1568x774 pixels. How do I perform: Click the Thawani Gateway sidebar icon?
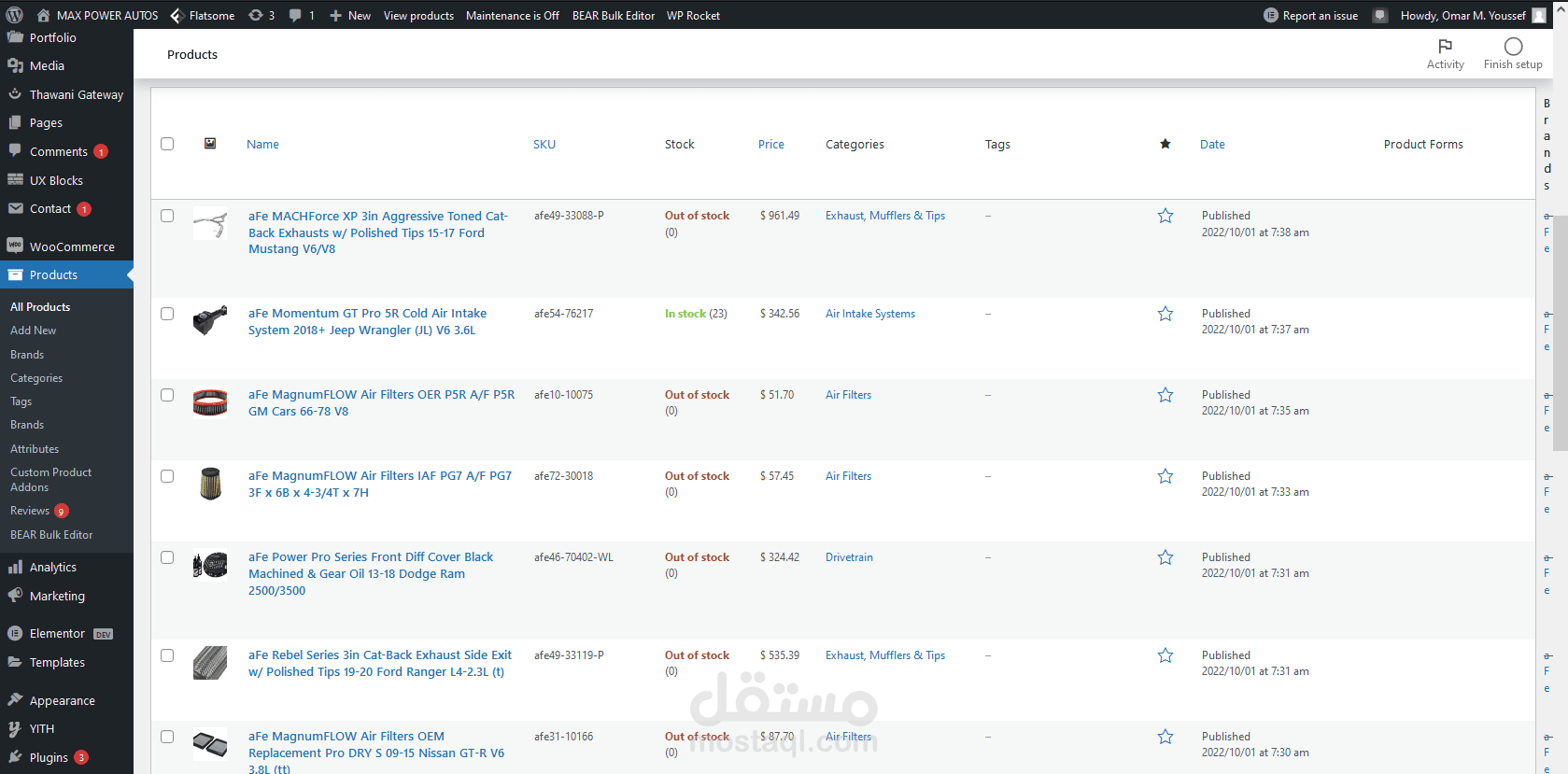coord(15,94)
